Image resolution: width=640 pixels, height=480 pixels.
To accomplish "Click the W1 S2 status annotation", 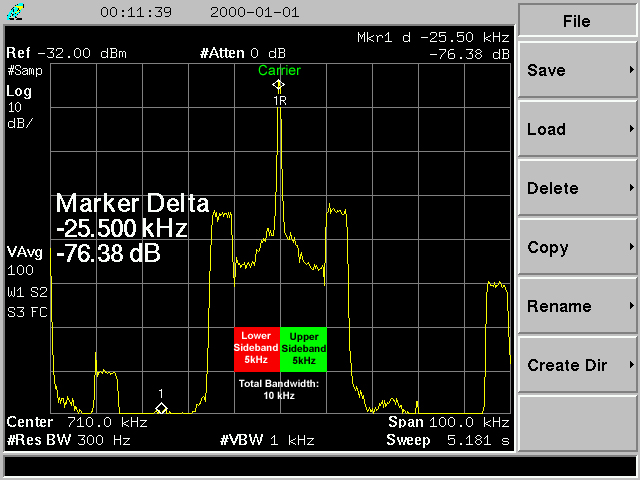I will 27,292.
